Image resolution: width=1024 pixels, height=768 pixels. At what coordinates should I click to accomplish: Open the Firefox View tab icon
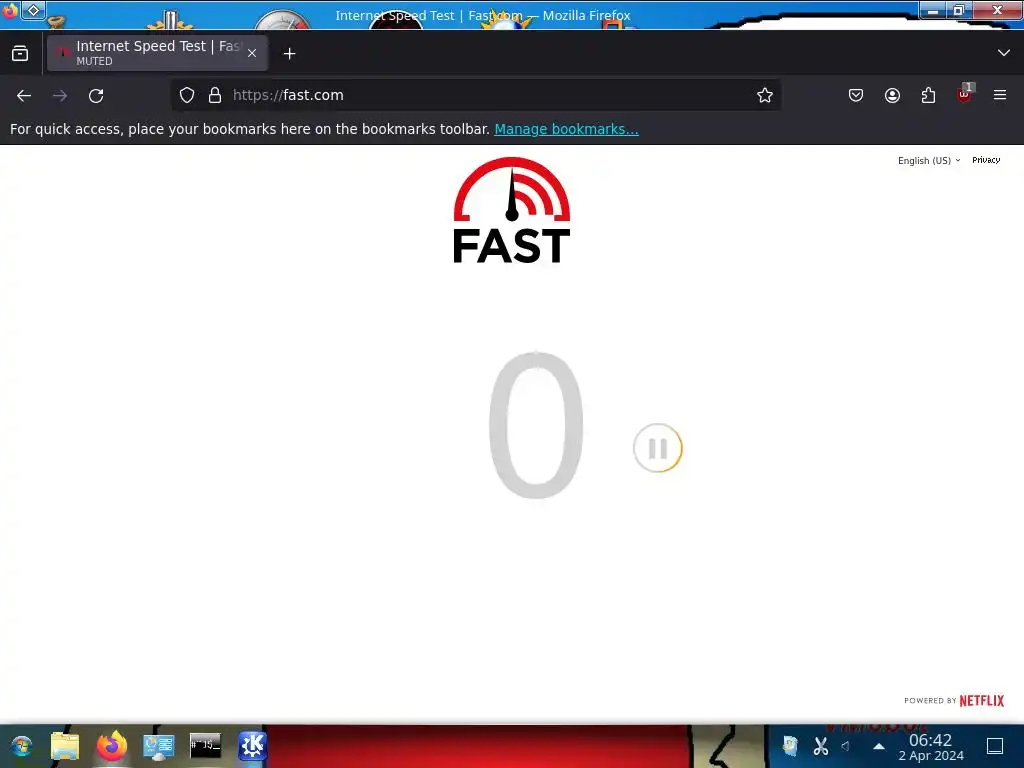click(x=20, y=54)
